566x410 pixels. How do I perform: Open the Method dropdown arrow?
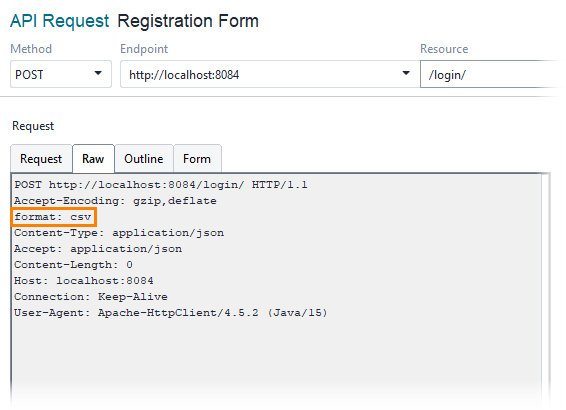pos(98,73)
